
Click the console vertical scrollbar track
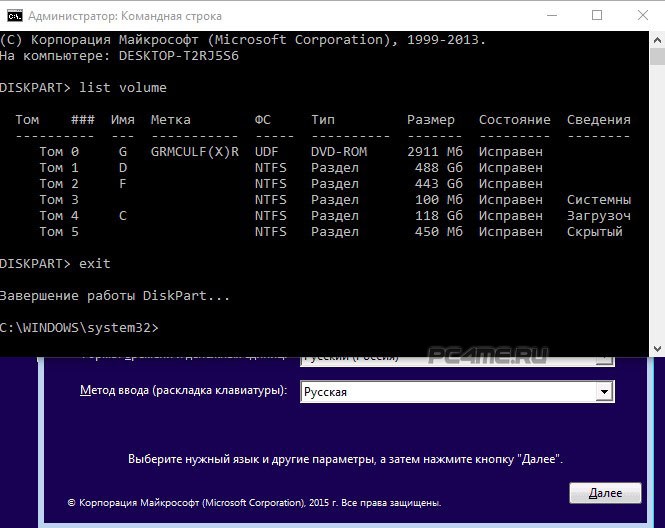(x=656, y=200)
